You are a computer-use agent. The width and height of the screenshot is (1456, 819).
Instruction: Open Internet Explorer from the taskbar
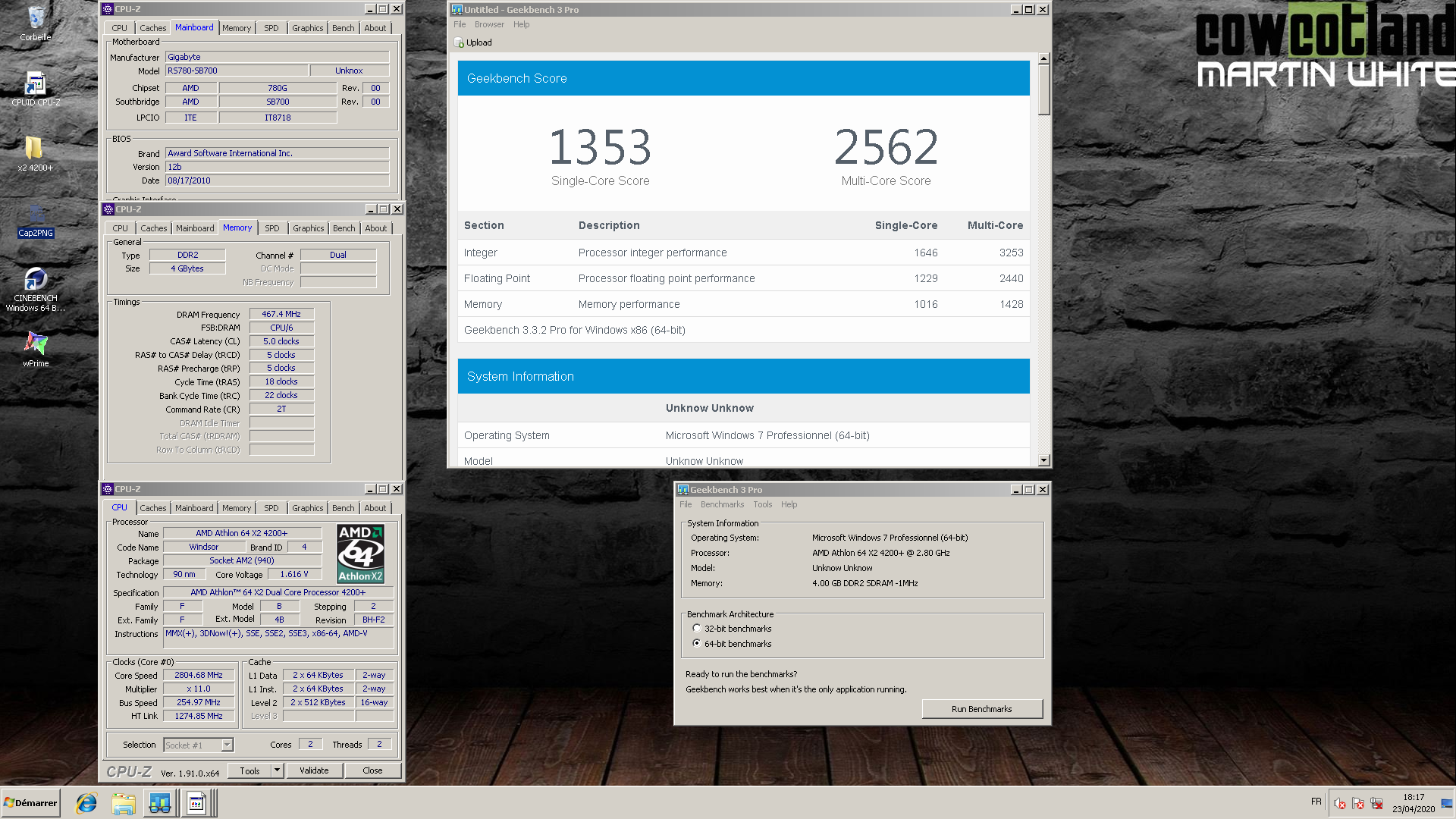(x=86, y=803)
